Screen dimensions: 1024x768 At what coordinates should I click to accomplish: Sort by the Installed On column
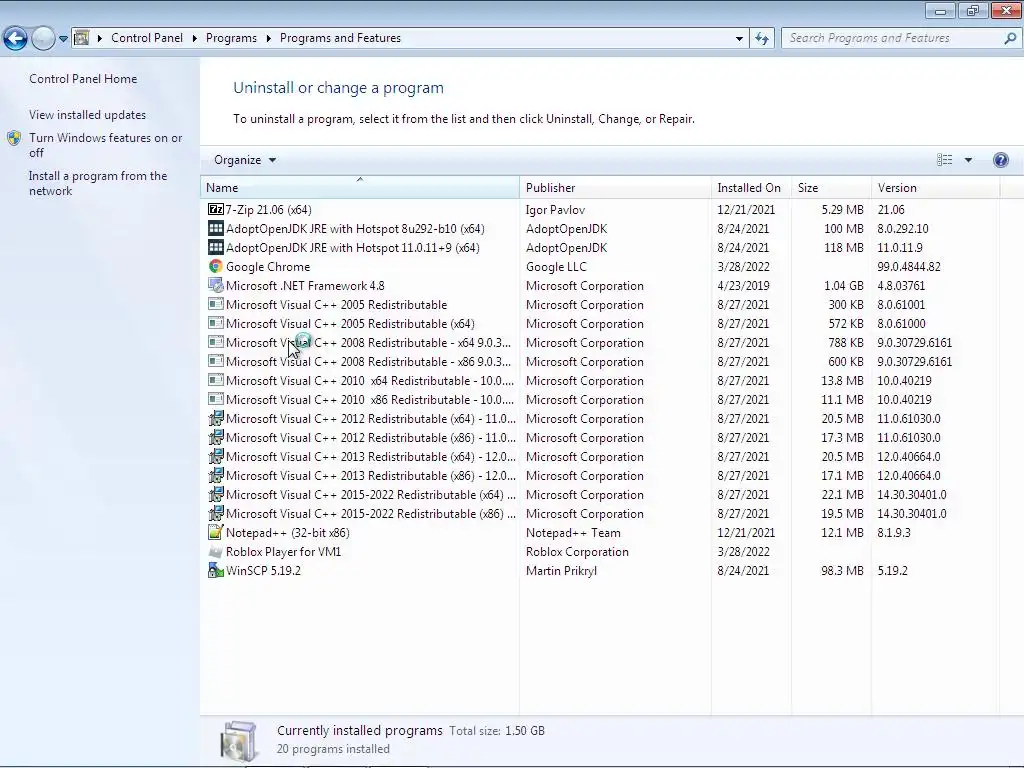(751, 187)
